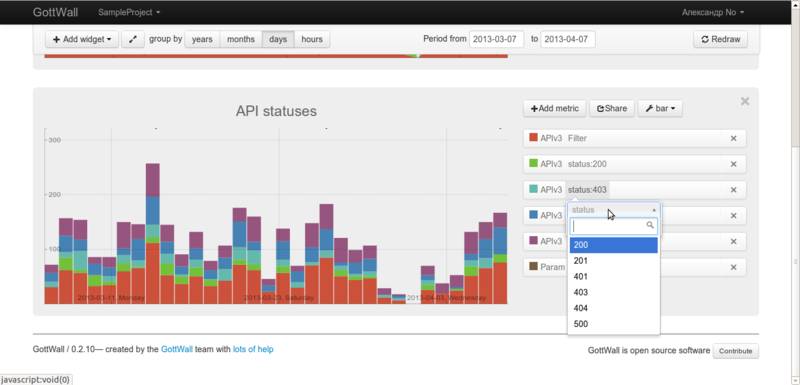Click the GottWall brand logo
Viewport: 800px width, 385px height.
click(x=56, y=12)
